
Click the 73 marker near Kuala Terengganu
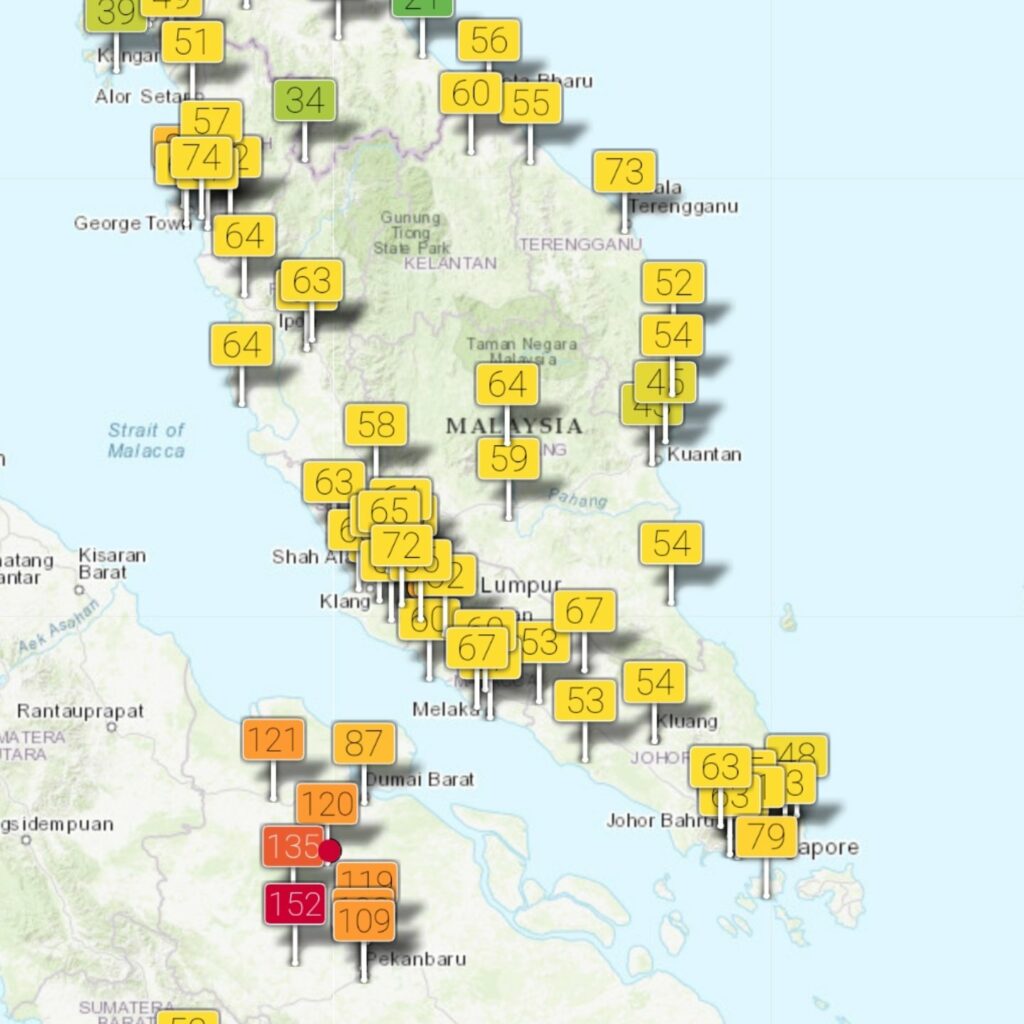pos(625,172)
